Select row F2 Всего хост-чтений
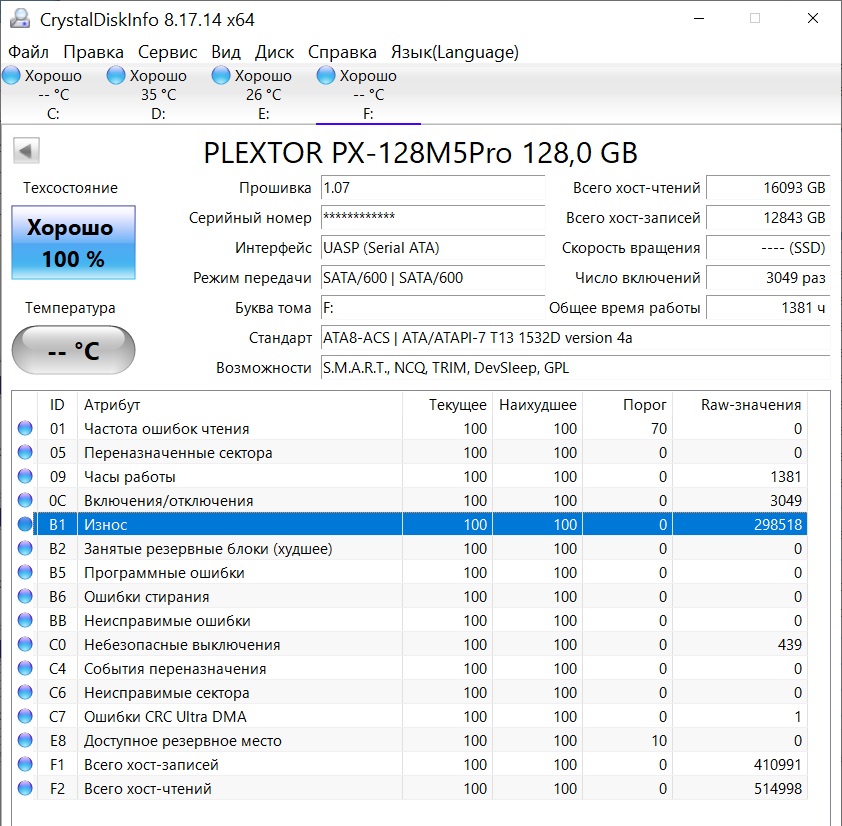 click(x=410, y=788)
